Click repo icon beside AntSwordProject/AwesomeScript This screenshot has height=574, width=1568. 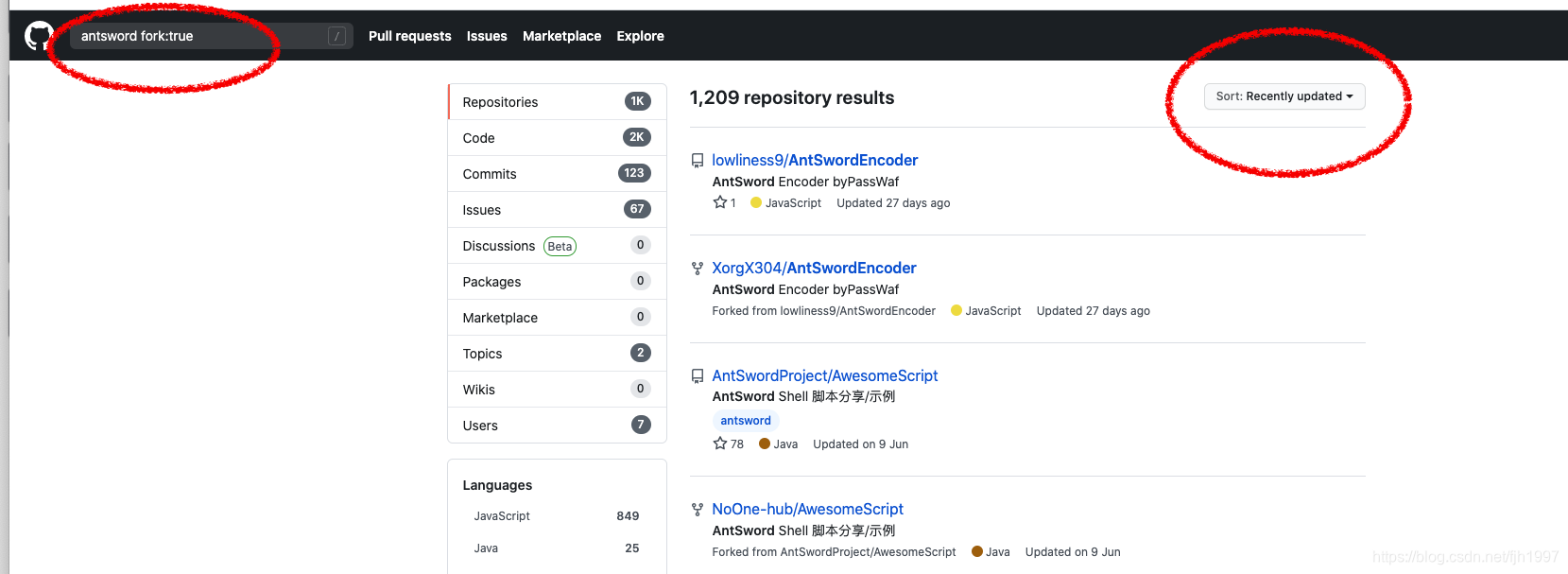tap(698, 376)
